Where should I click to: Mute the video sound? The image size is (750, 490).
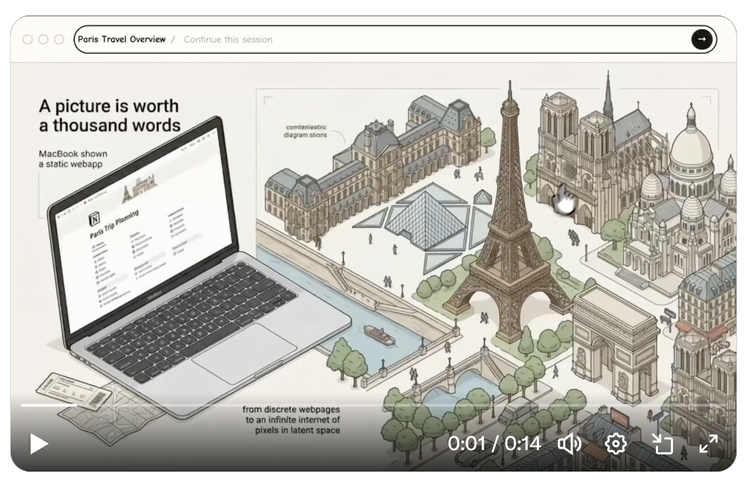click(569, 443)
